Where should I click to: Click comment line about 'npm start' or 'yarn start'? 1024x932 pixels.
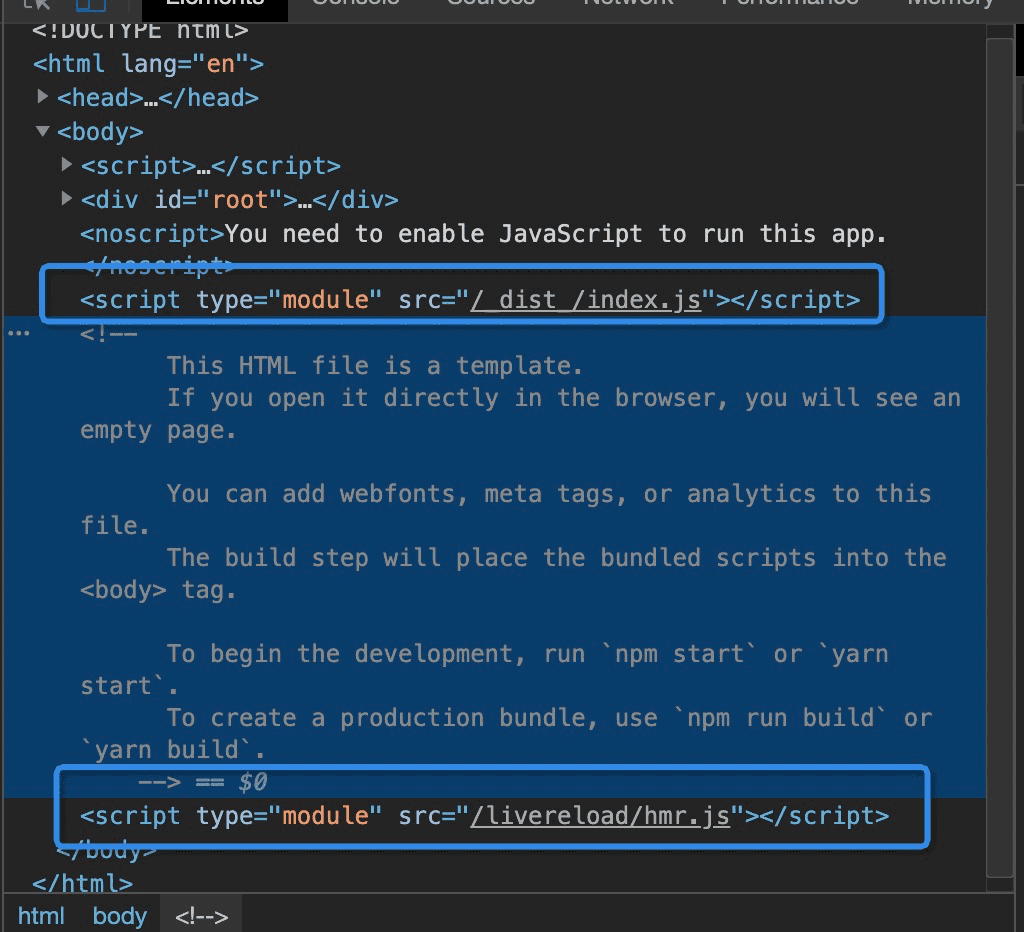[x=484, y=669]
